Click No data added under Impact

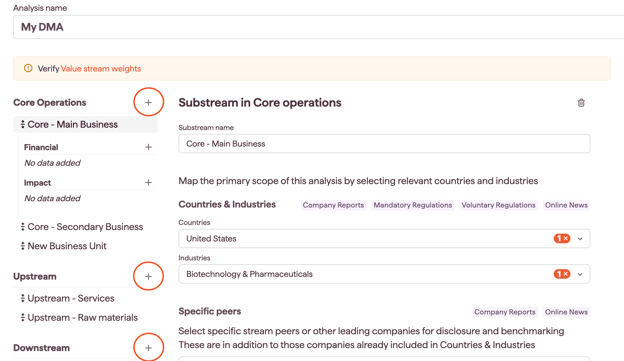click(53, 198)
